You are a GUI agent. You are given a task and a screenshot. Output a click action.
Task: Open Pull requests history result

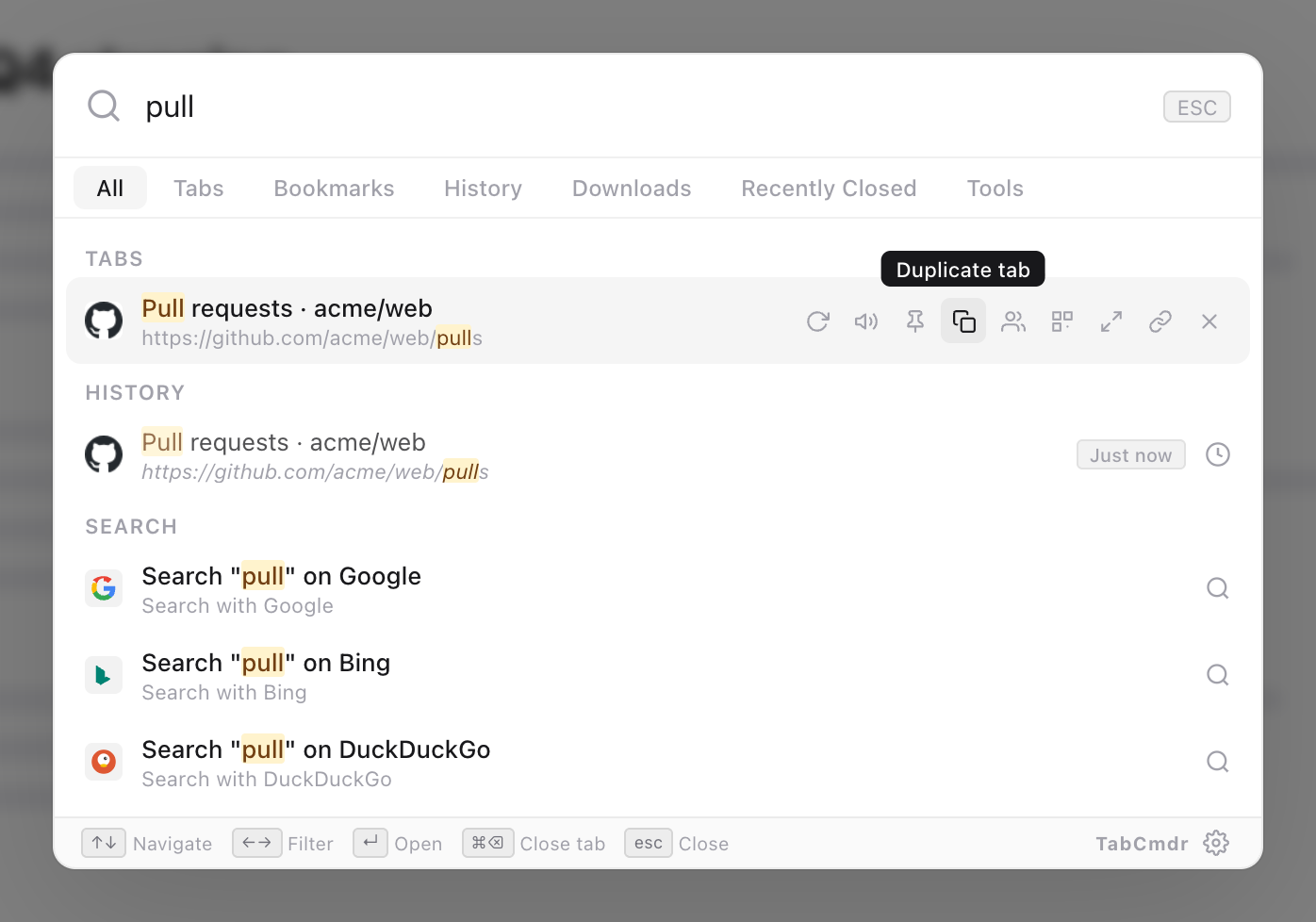pos(658,454)
